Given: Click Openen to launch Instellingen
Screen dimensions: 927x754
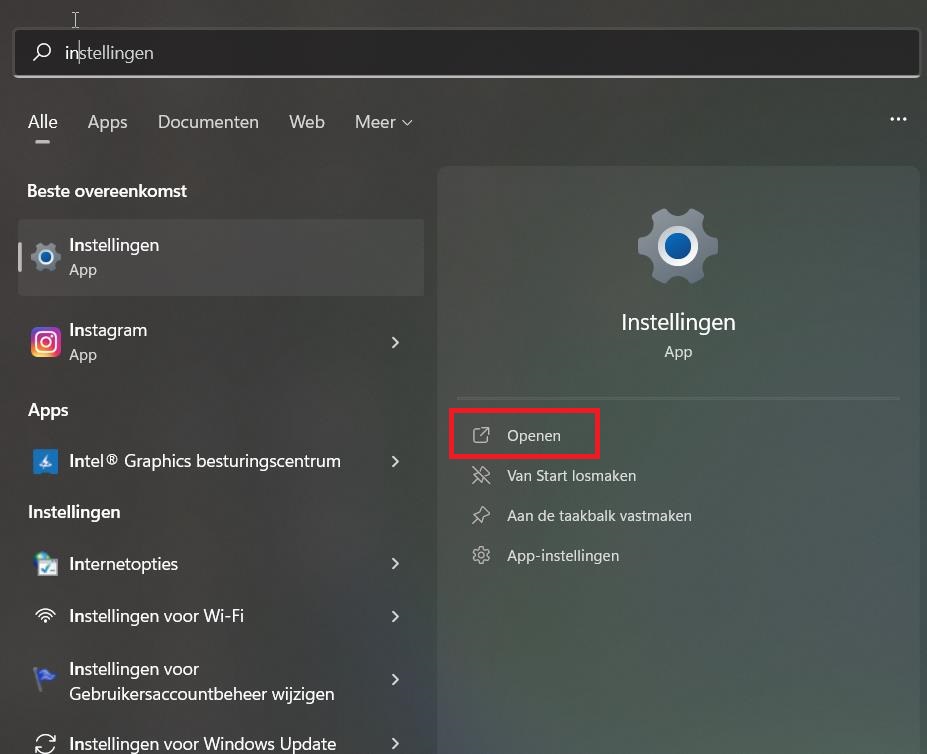Looking at the screenshot, I should pyautogui.click(x=533, y=435).
